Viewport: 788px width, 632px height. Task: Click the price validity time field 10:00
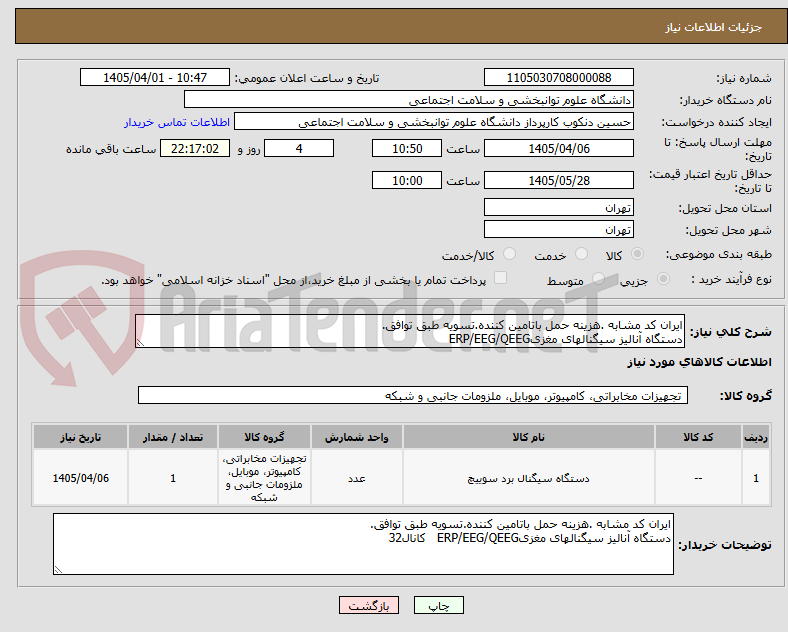pyautogui.click(x=407, y=180)
